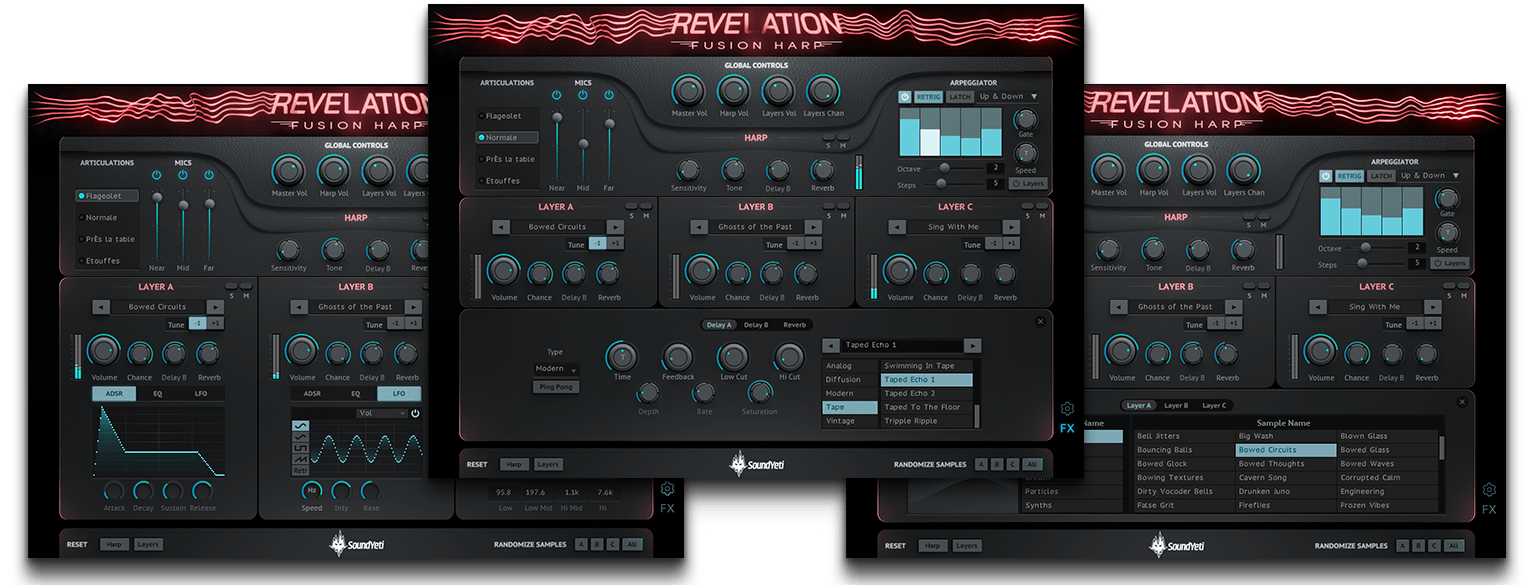This screenshot has width=1534, height=585.
Task: Select Flageolet articulation in center window
Action: coord(508,116)
